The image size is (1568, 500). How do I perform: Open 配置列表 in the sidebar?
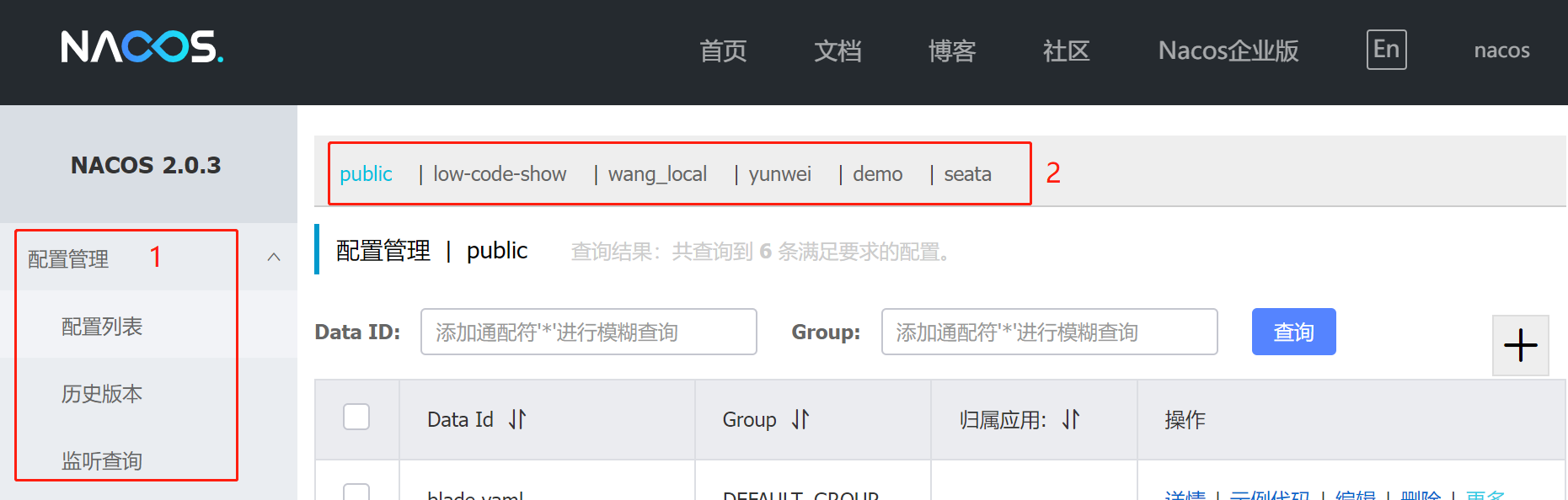coord(102,327)
